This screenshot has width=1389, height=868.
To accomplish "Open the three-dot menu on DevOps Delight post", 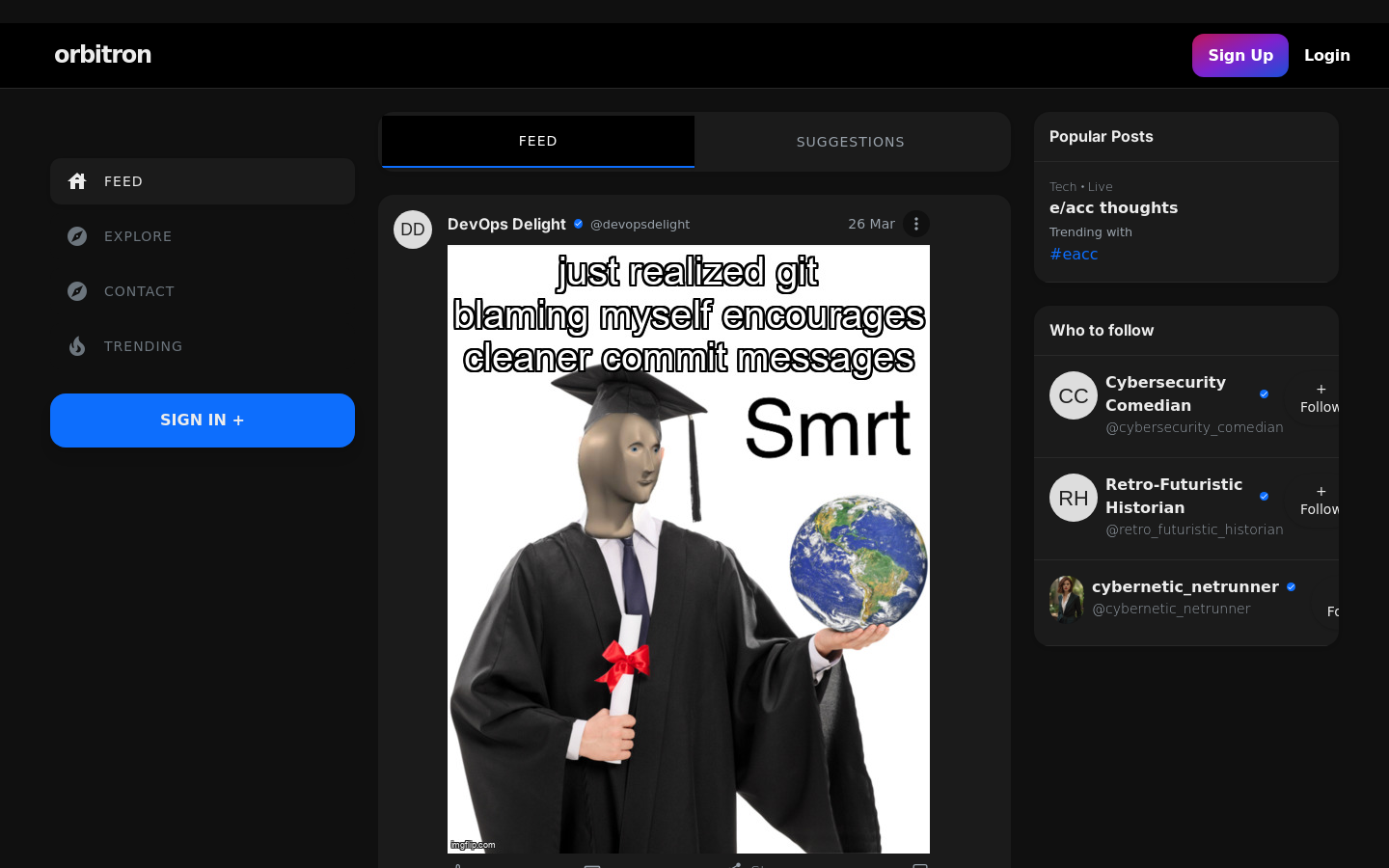I will (916, 224).
